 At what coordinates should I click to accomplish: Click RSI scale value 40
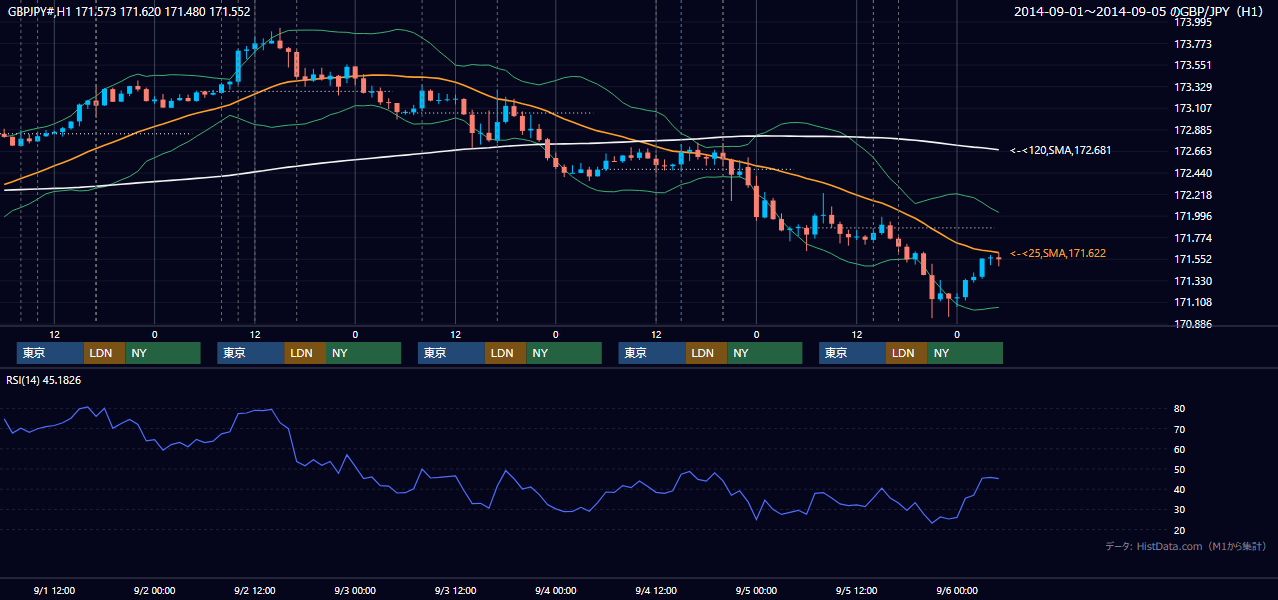pyautogui.click(x=1180, y=489)
